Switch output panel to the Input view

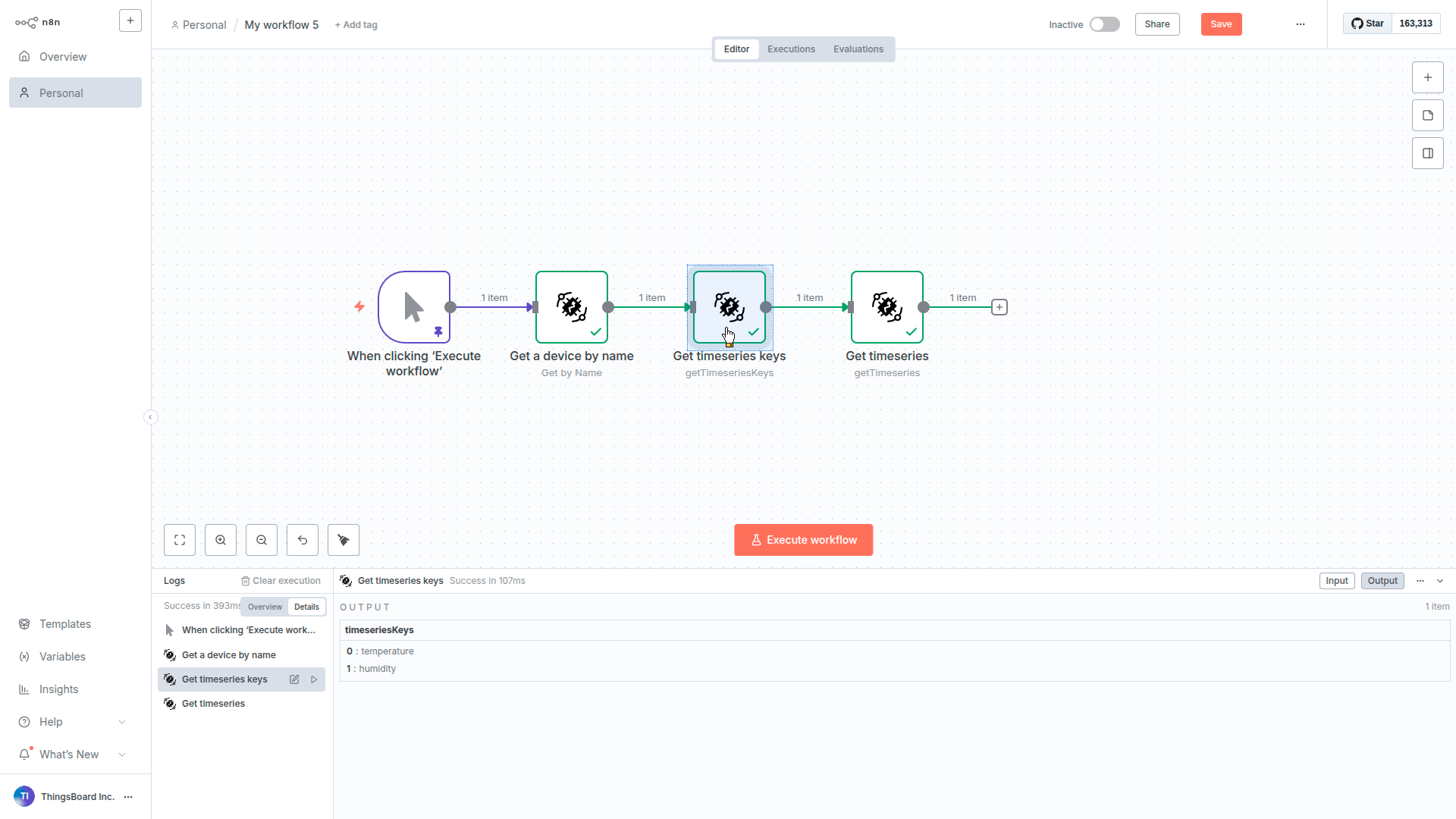point(1336,581)
